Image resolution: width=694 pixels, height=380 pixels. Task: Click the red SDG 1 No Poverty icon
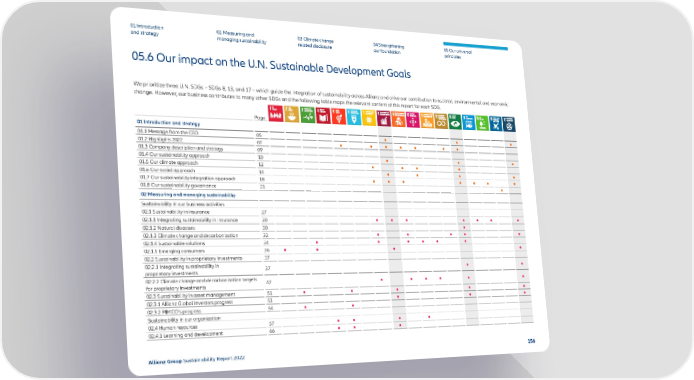click(x=275, y=113)
